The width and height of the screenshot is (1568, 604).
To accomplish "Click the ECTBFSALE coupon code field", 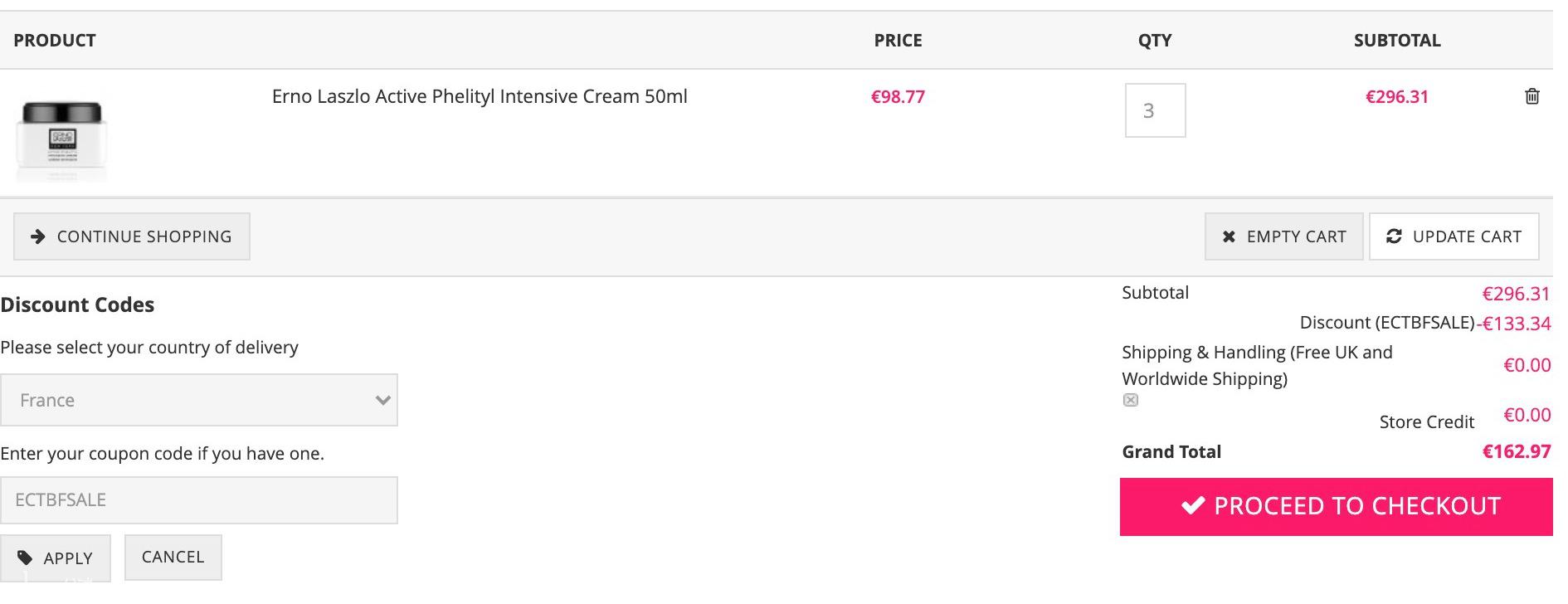I will click(x=199, y=500).
